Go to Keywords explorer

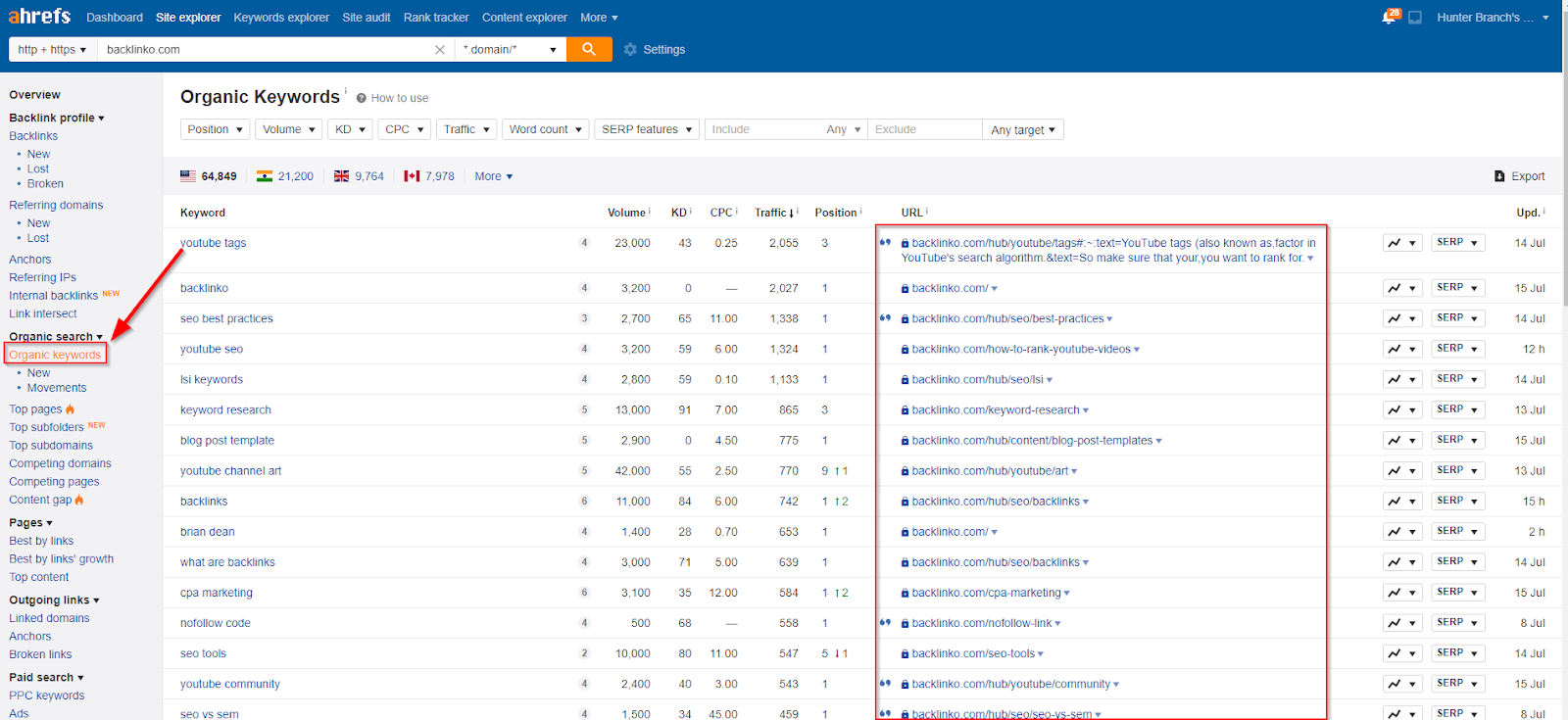point(281,18)
